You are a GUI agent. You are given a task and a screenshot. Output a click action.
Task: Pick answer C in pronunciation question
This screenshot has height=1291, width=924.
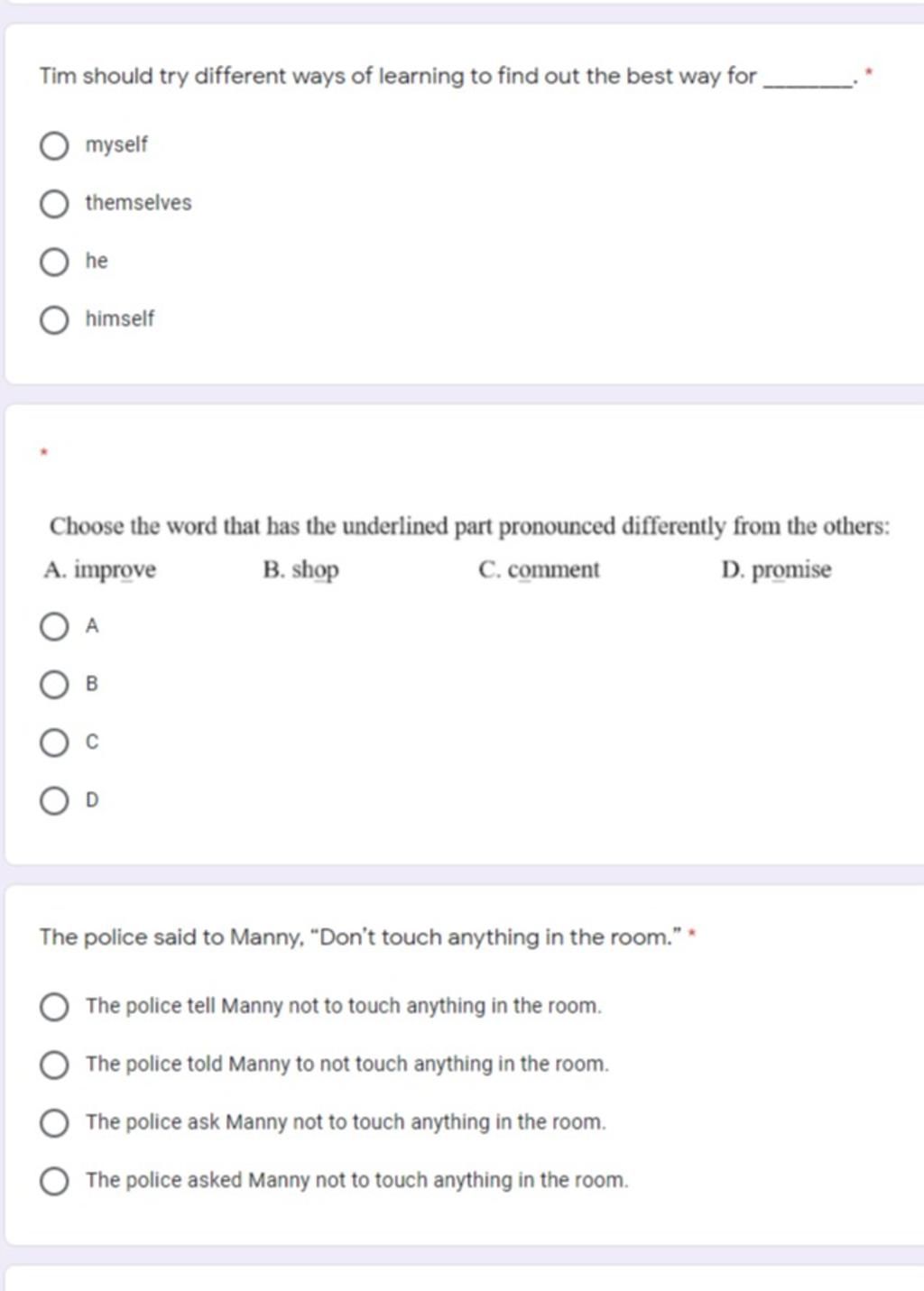pos(54,743)
